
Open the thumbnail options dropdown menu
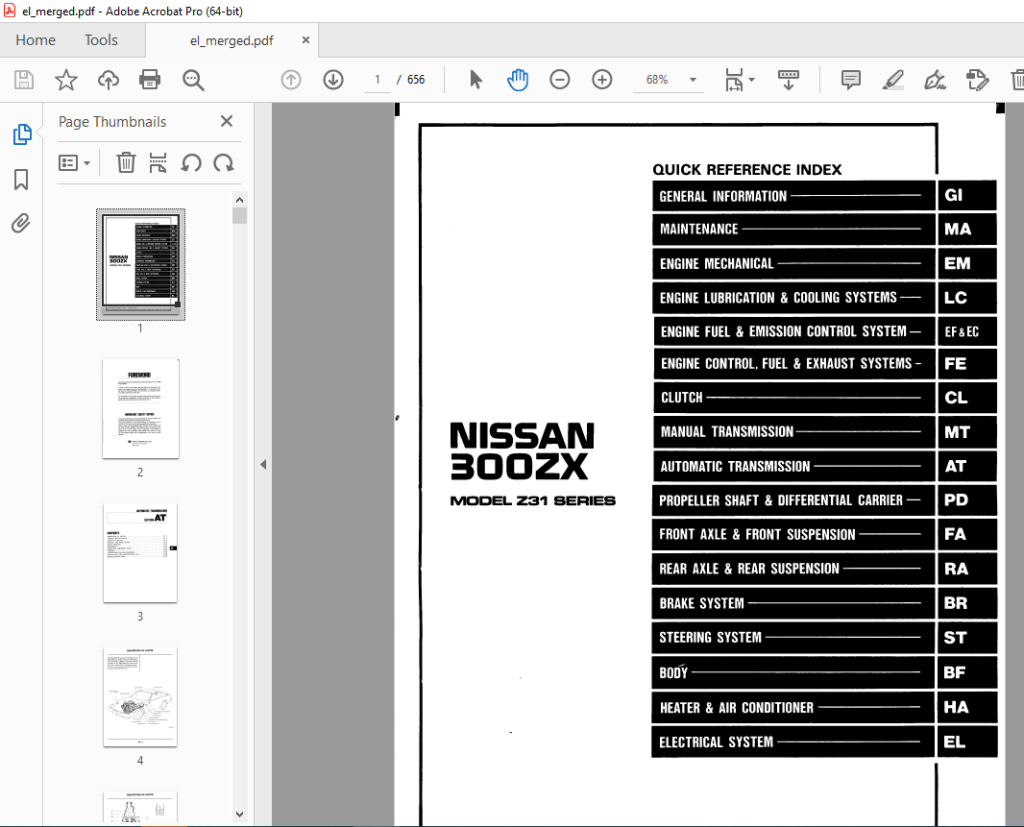(x=74, y=163)
